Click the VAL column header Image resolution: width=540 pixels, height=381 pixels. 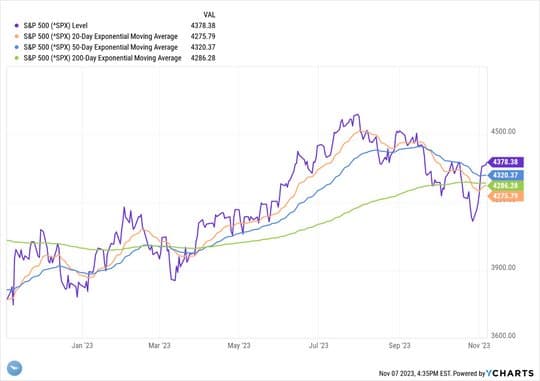click(x=209, y=14)
